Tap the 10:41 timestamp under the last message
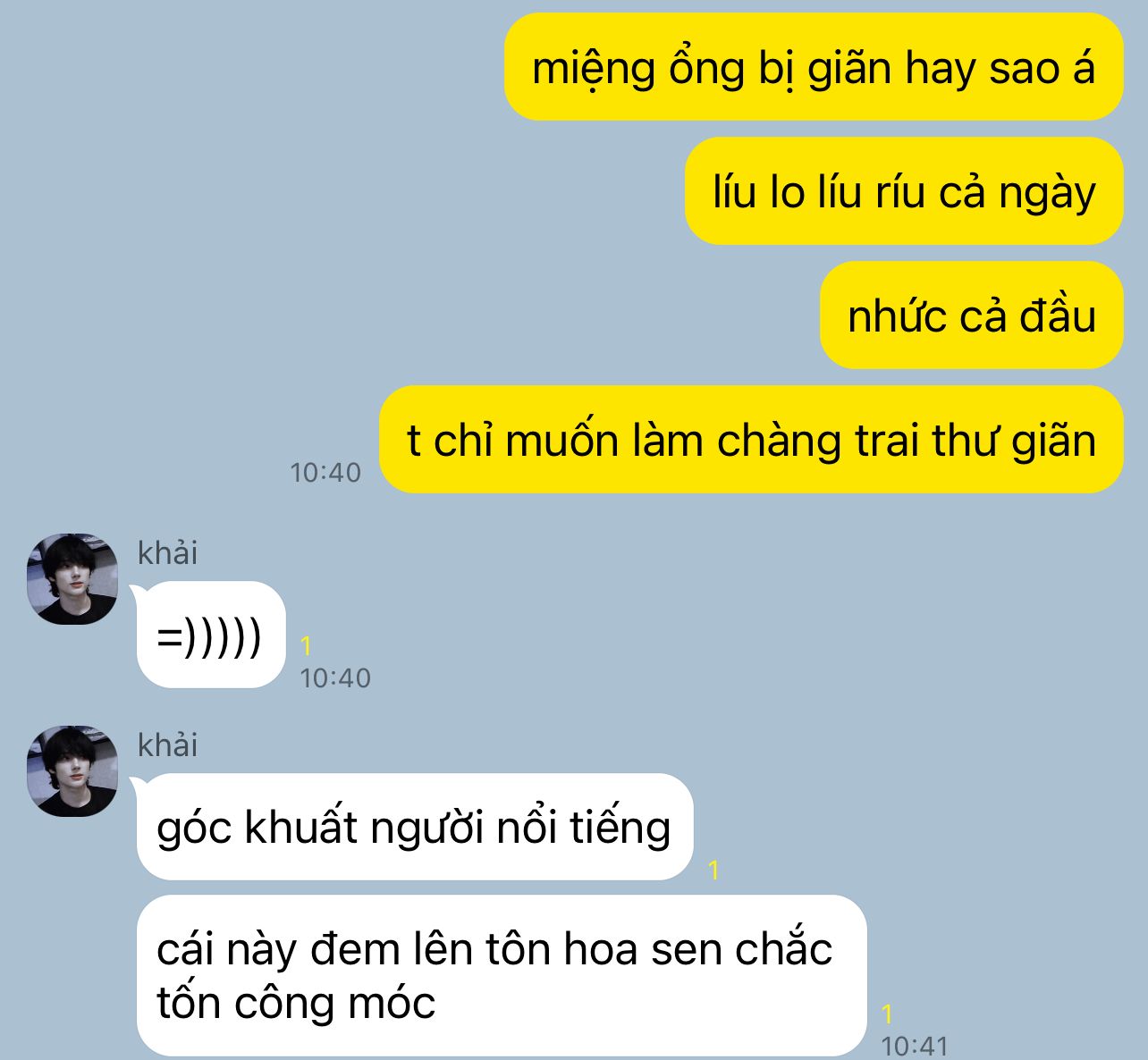The height and width of the screenshot is (1060, 1148). click(915, 1046)
